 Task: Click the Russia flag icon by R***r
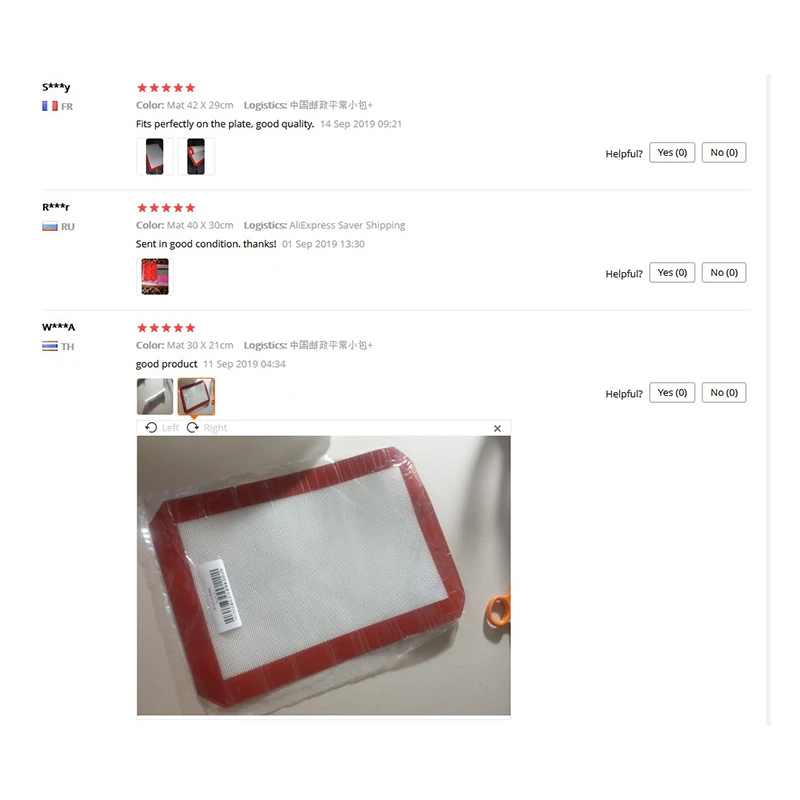(50, 227)
